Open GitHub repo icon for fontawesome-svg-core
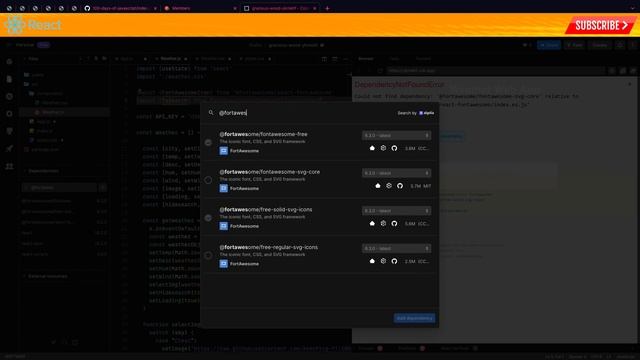Image resolution: width=640 pixels, height=360 pixels. point(400,186)
